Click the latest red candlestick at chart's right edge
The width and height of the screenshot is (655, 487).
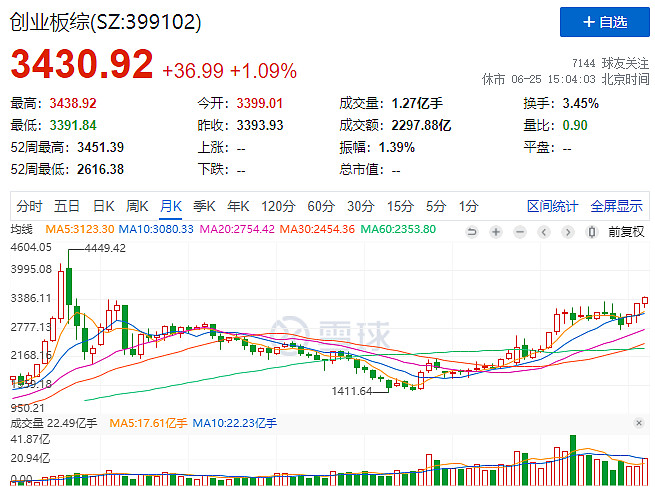point(645,300)
